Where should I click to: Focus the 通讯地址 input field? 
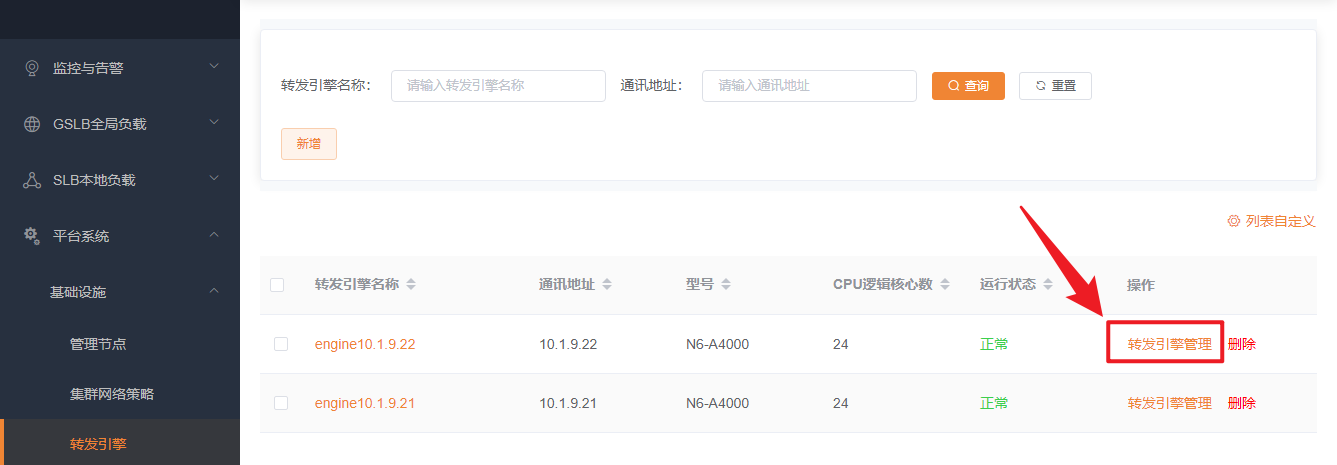[809, 86]
